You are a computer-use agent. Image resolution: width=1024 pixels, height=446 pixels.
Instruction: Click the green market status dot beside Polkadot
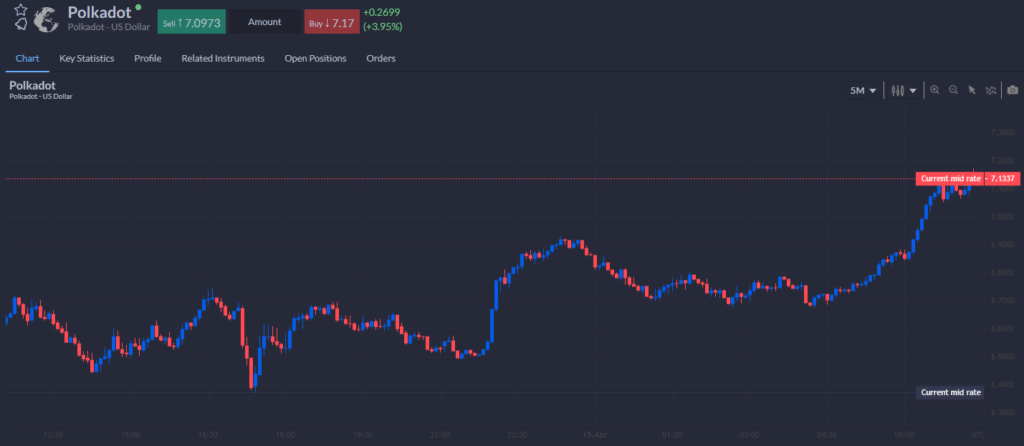tap(138, 8)
